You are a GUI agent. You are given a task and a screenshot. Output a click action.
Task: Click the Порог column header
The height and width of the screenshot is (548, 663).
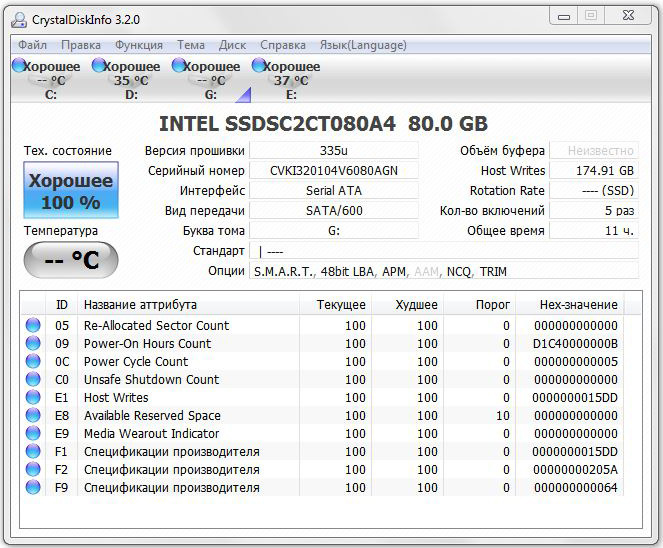[479, 305]
